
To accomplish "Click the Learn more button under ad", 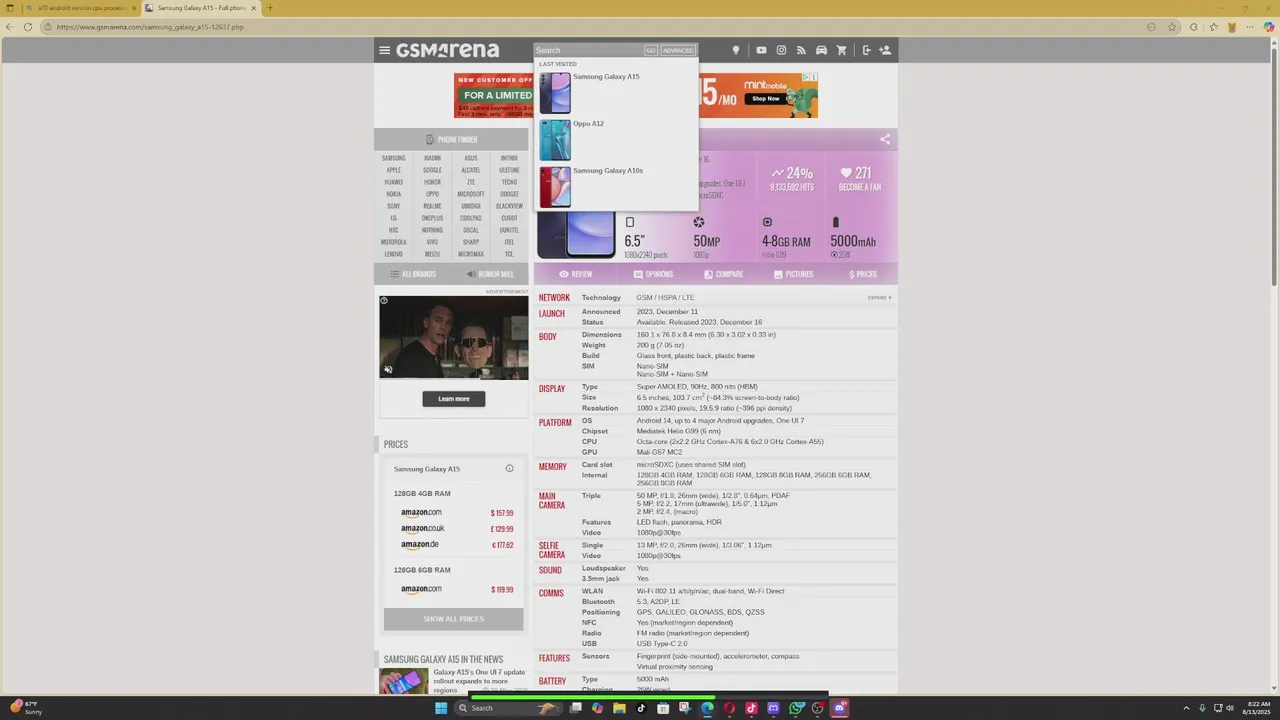I will (453, 399).
